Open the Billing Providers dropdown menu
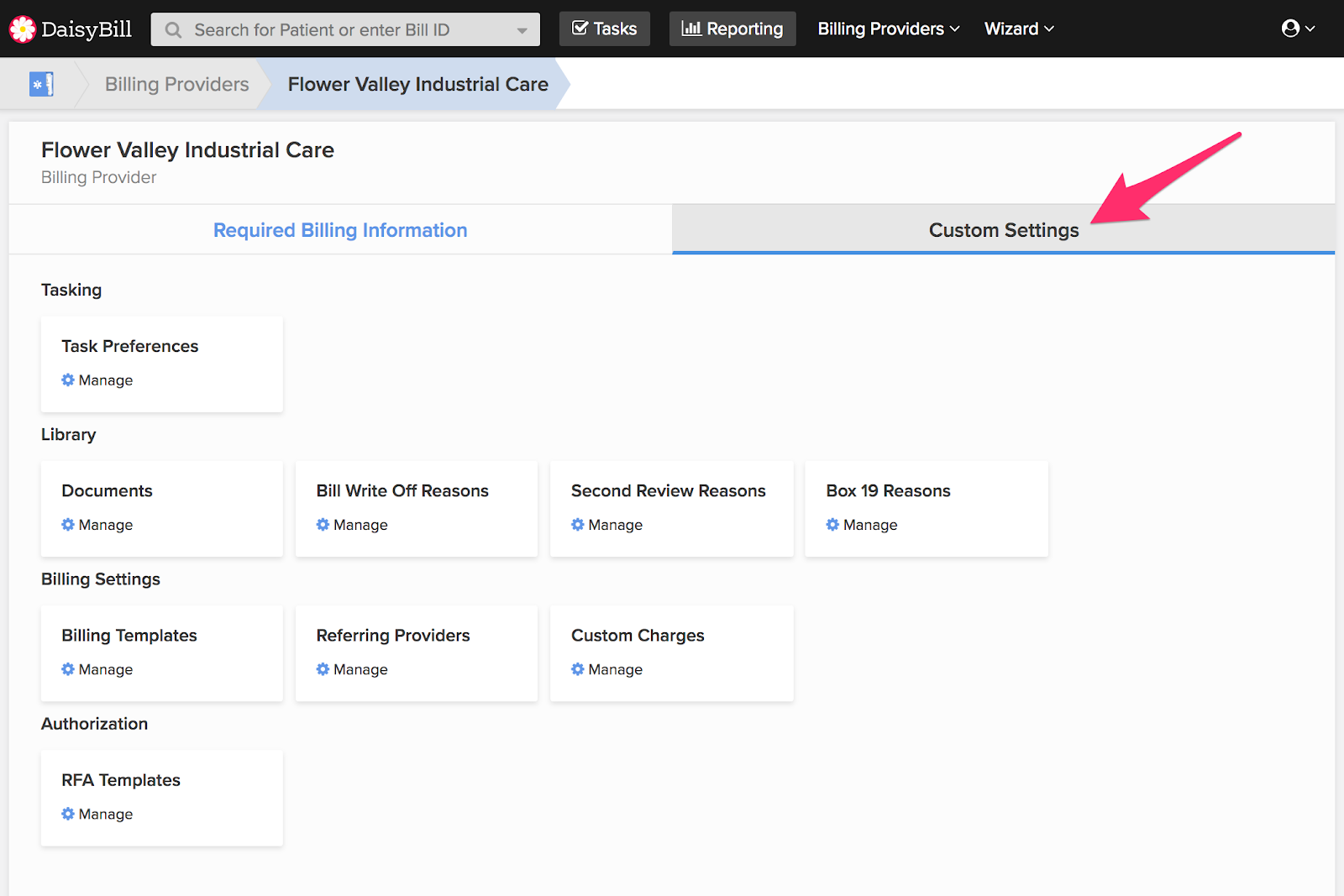 tap(889, 29)
